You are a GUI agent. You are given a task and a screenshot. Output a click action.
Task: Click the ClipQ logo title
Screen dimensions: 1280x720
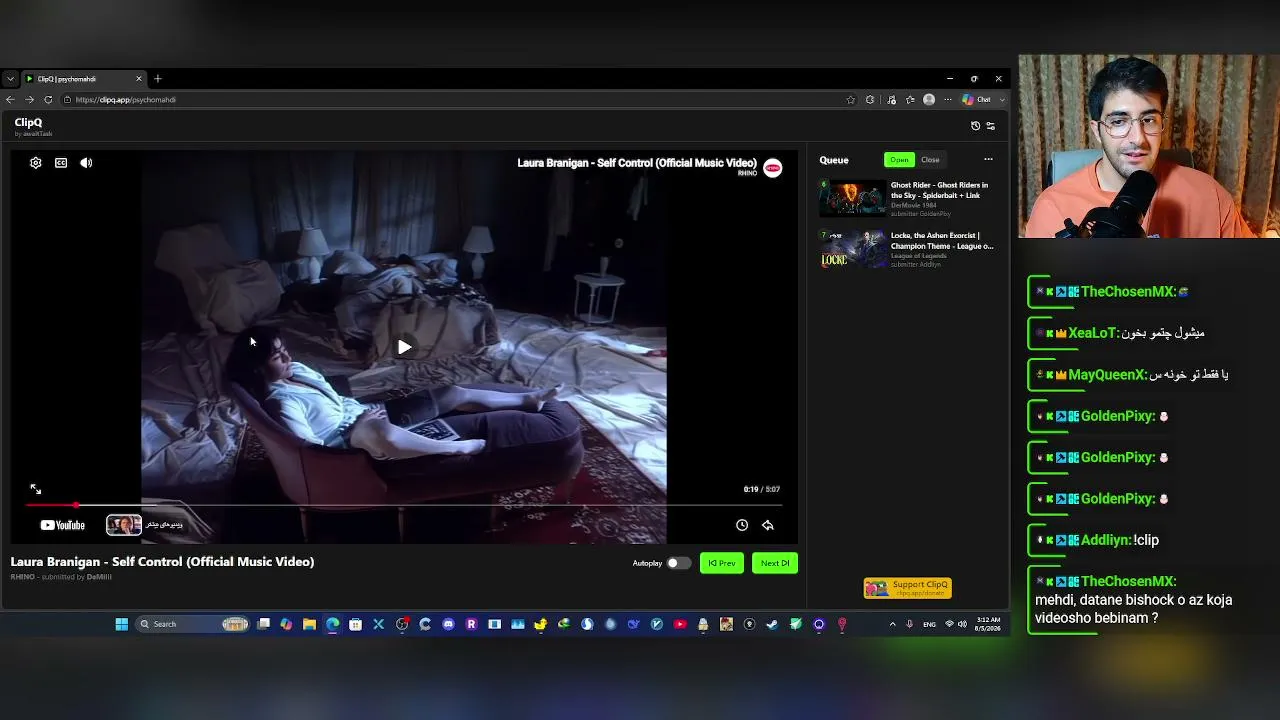click(x=28, y=123)
